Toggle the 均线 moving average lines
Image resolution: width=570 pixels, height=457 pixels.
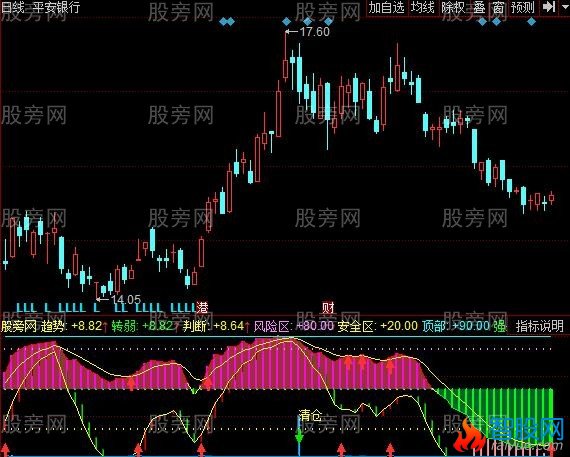click(422, 8)
